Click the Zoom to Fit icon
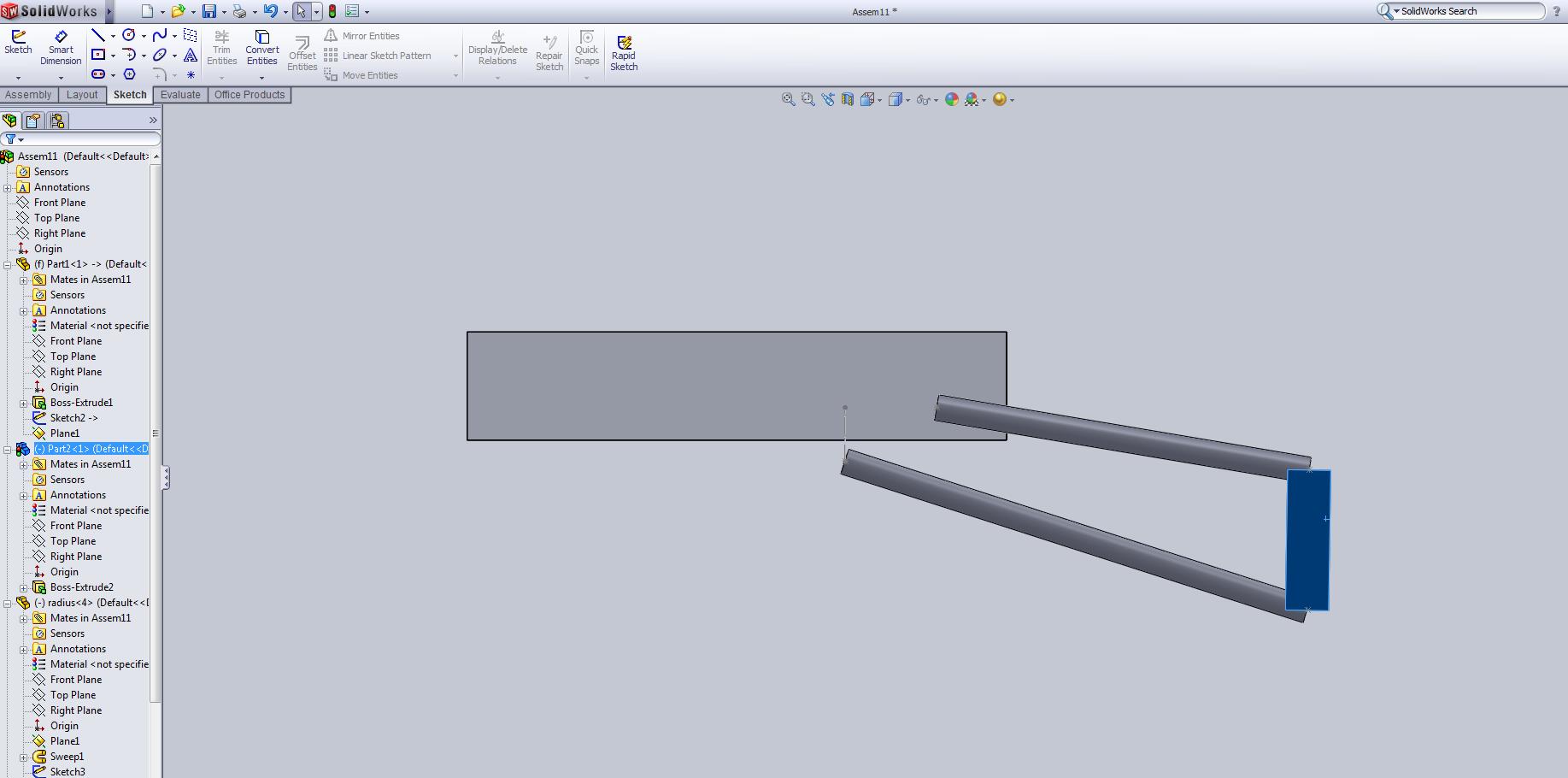This screenshot has height=778, width=1568. pos(788,100)
